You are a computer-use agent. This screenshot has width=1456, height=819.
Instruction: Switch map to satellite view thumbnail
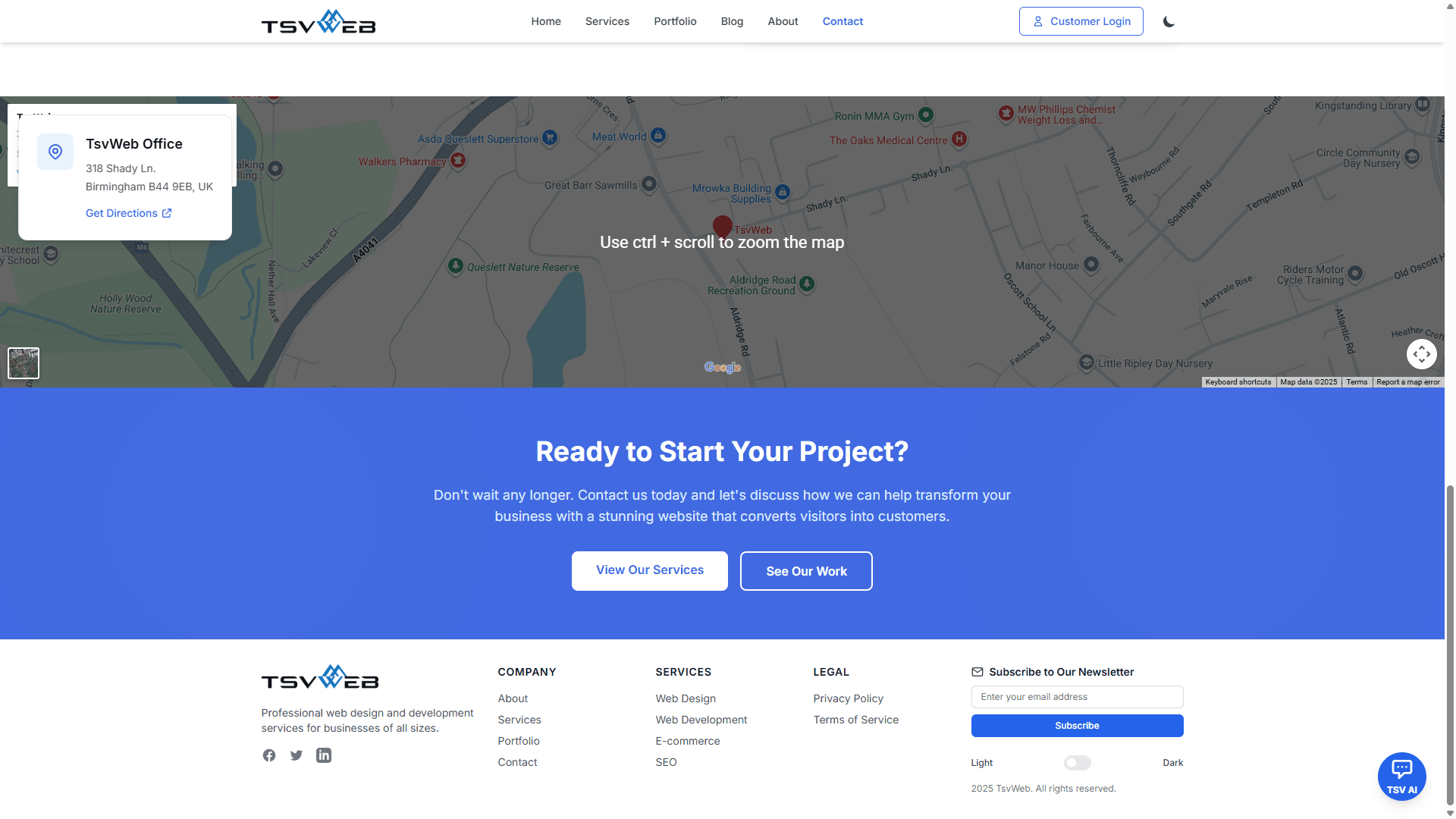point(24,363)
